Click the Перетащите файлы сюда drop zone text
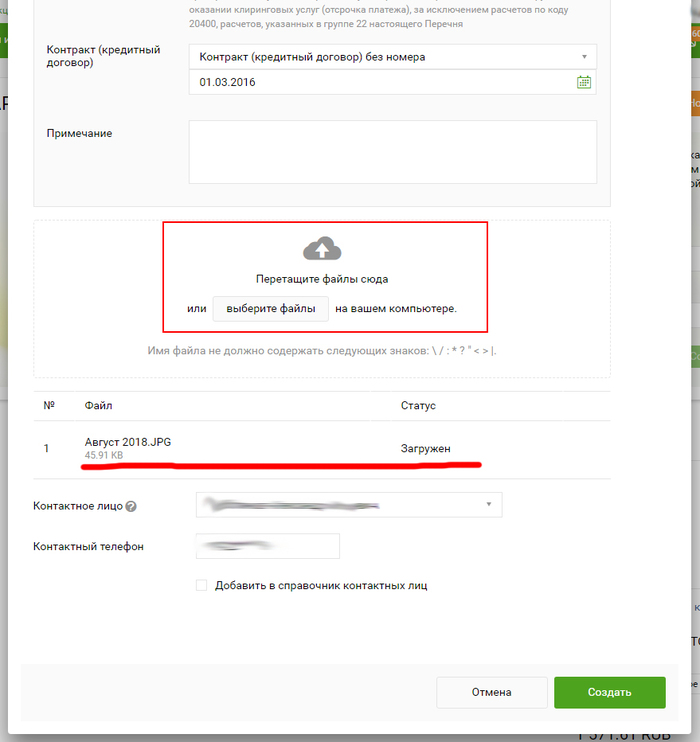The height and width of the screenshot is (742, 700). (322, 279)
